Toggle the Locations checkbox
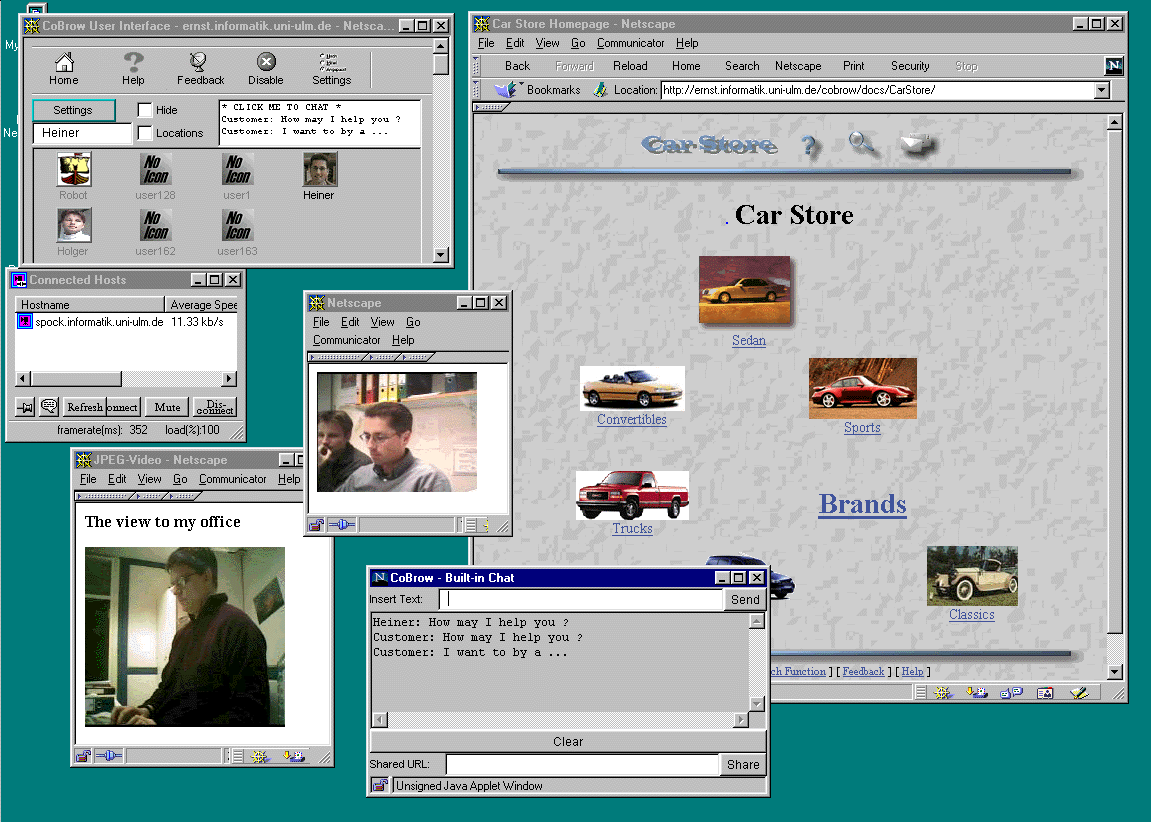Screen dimensions: 1151x822 pos(145,133)
